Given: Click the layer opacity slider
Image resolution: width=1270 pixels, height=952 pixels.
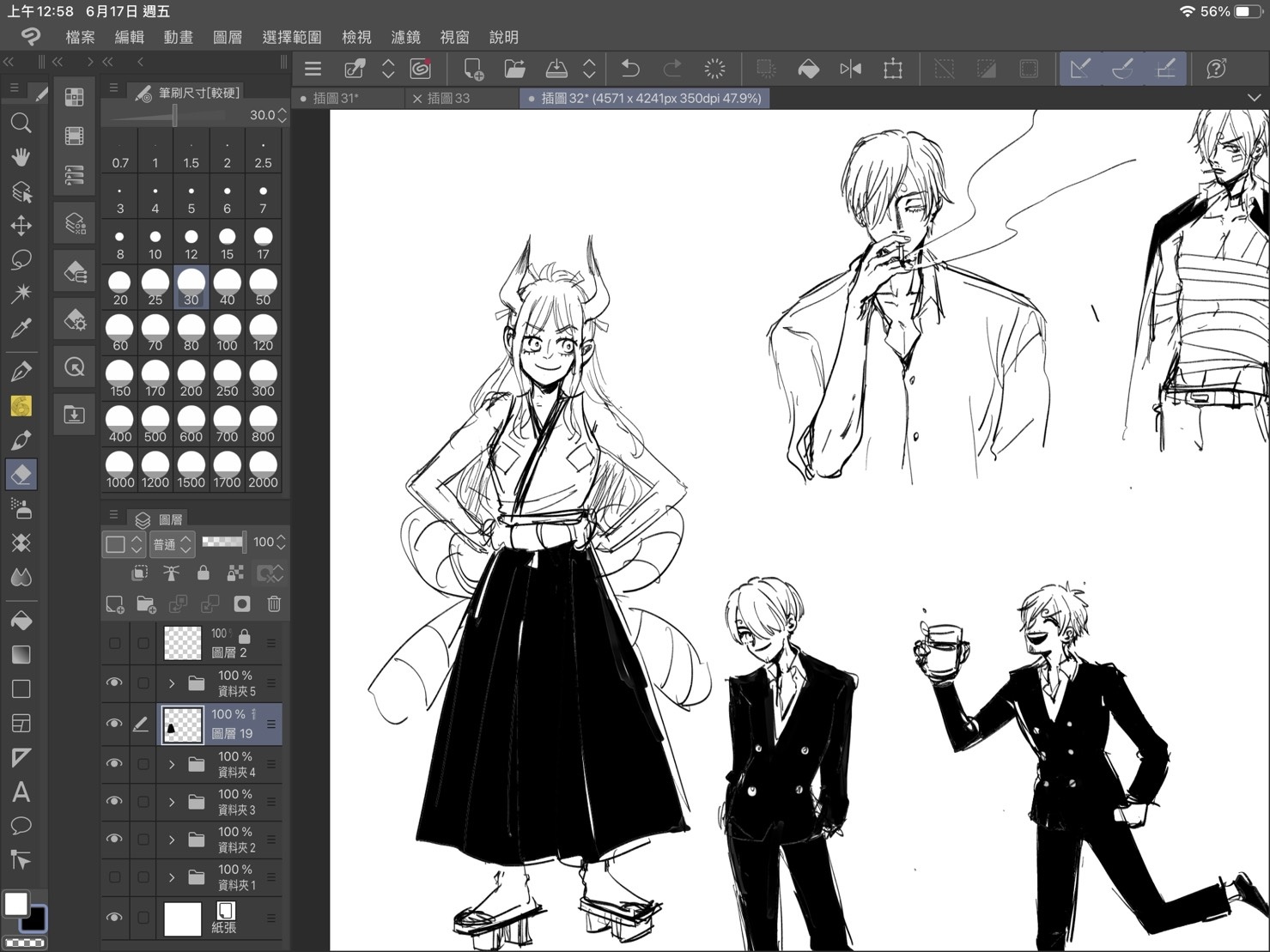Looking at the screenshot, I should tap(223, 542).
